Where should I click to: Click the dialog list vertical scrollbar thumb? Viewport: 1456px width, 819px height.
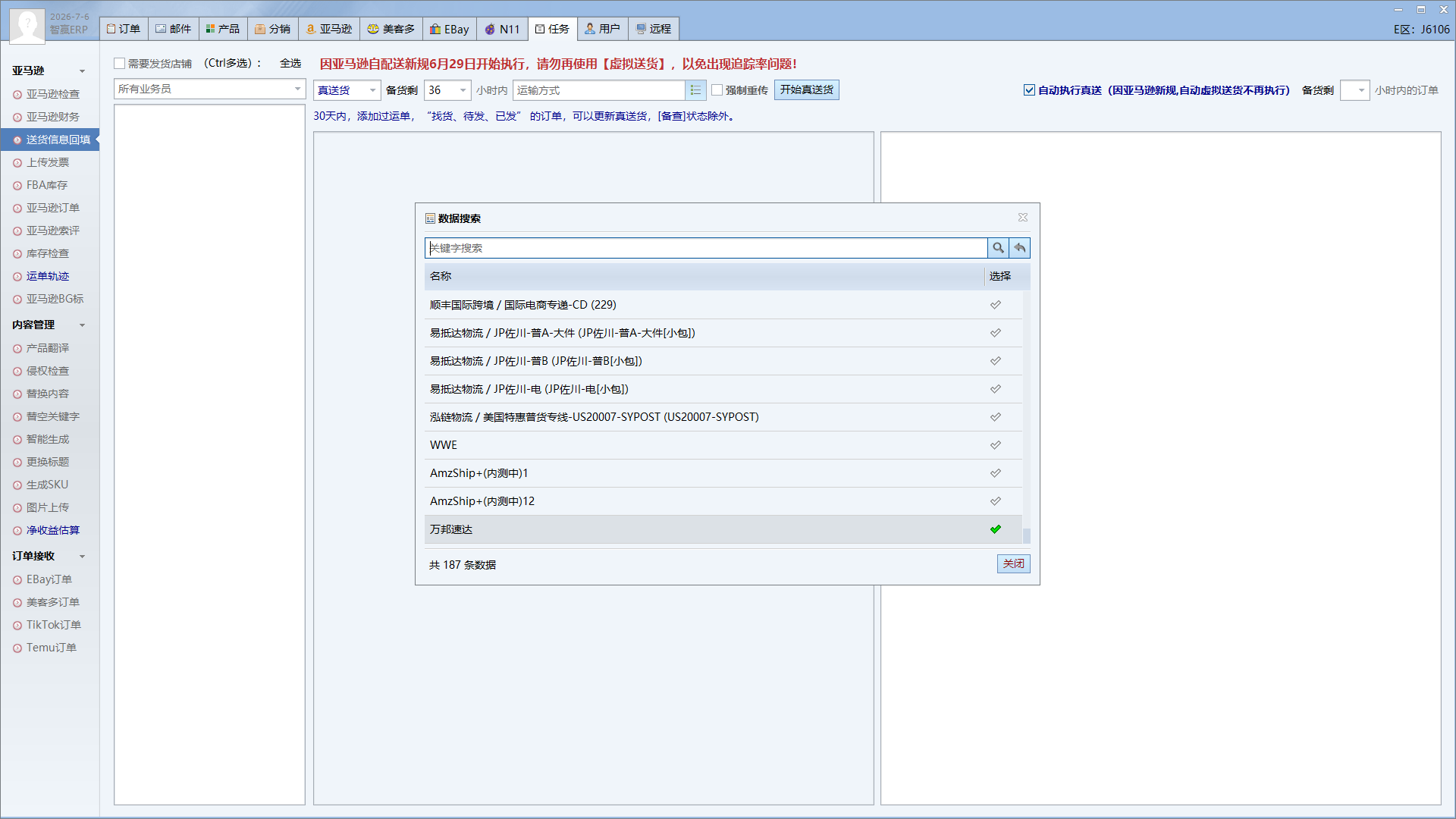coord(1027,535)
